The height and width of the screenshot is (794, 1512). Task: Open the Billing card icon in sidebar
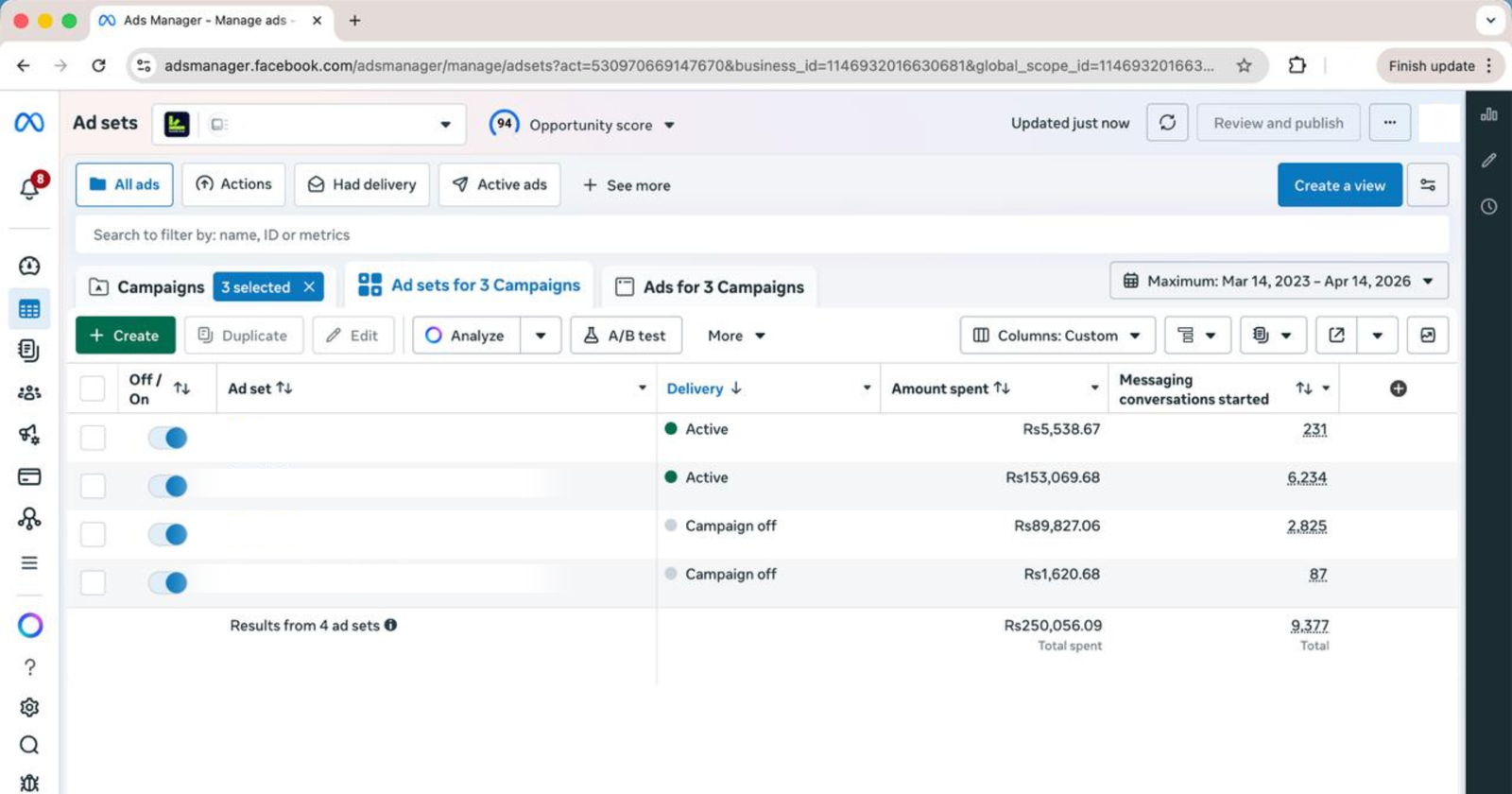(x=29, y=476)
